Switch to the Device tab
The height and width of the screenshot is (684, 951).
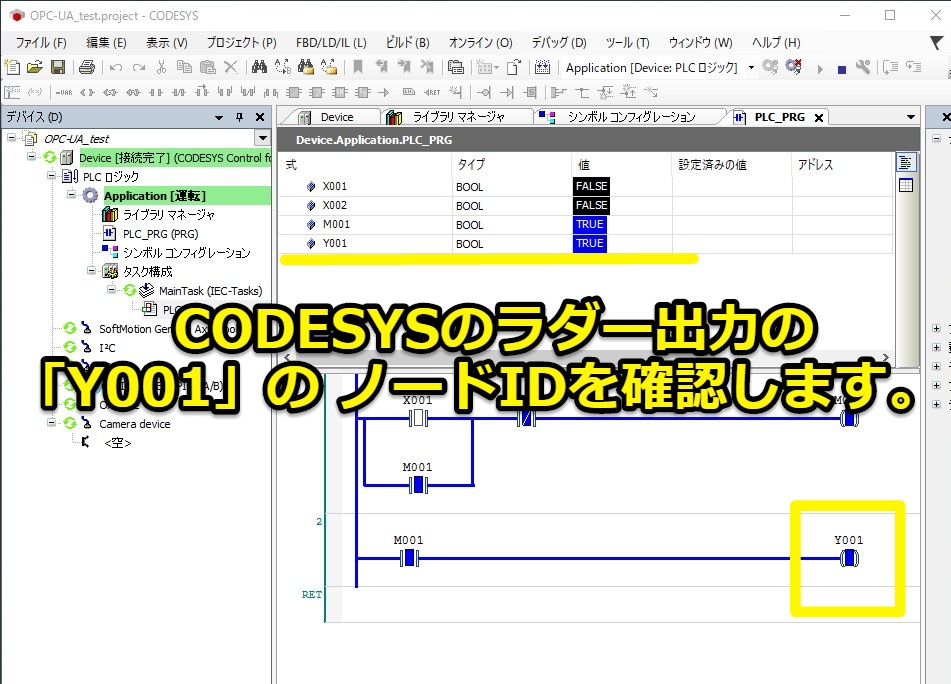point(340,117)
